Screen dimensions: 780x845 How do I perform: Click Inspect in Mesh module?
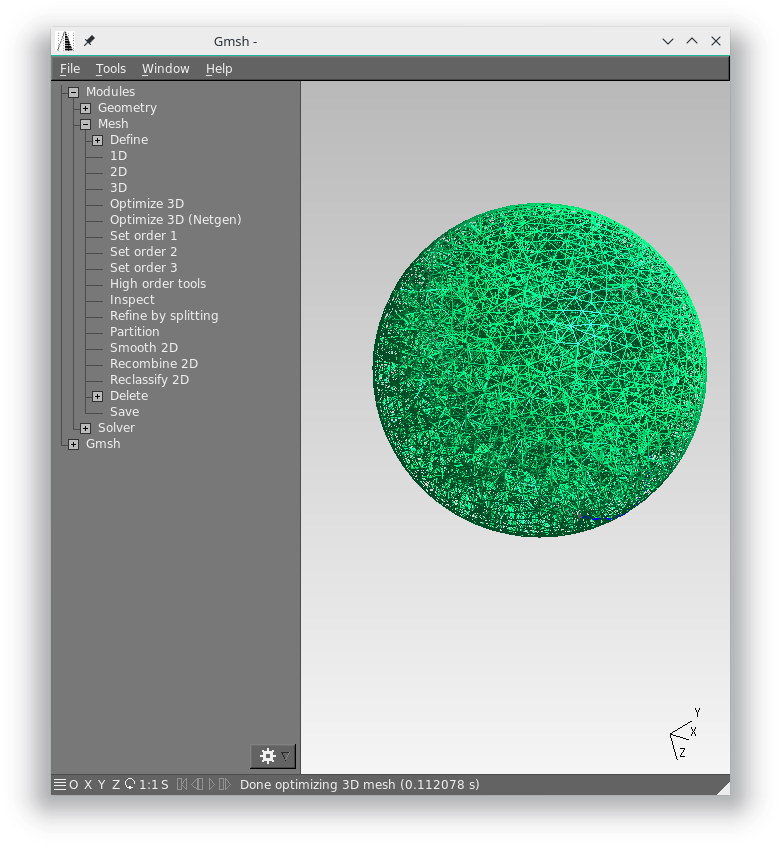point(132,300)
